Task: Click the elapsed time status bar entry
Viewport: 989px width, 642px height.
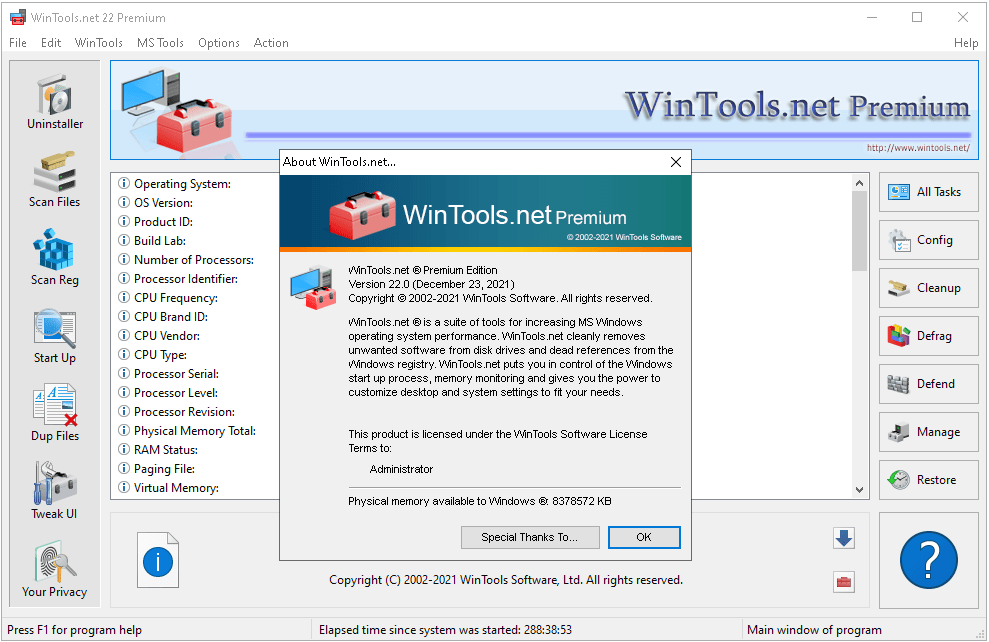Action: coord(445,629)
